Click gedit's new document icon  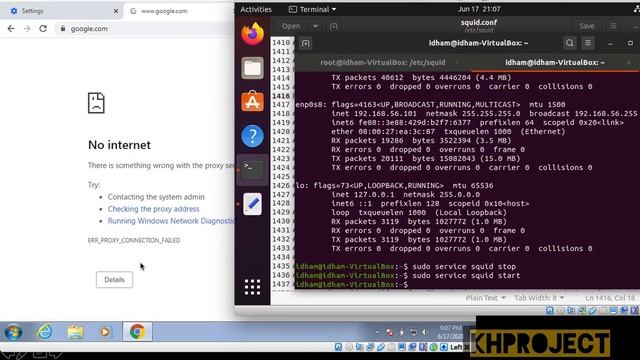pos(333,26)
